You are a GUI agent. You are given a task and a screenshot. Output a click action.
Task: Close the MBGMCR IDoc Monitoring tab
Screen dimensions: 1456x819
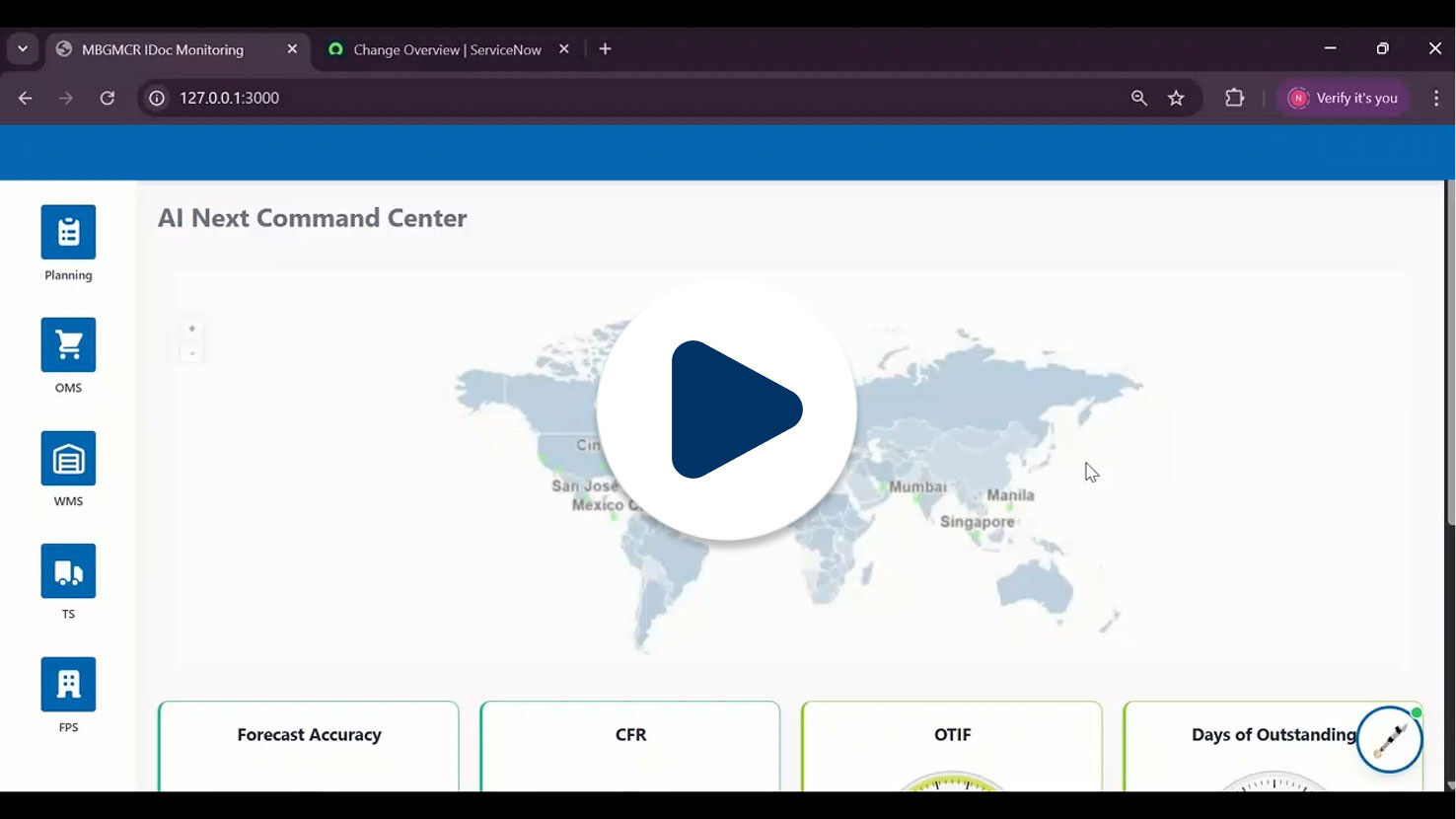coord(292,48)
